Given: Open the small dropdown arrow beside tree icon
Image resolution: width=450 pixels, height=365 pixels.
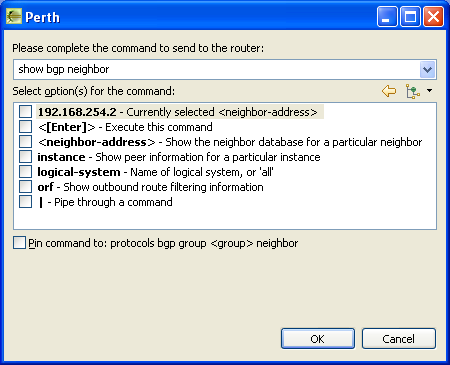Looking at the screenshot, I should point(430,91).
